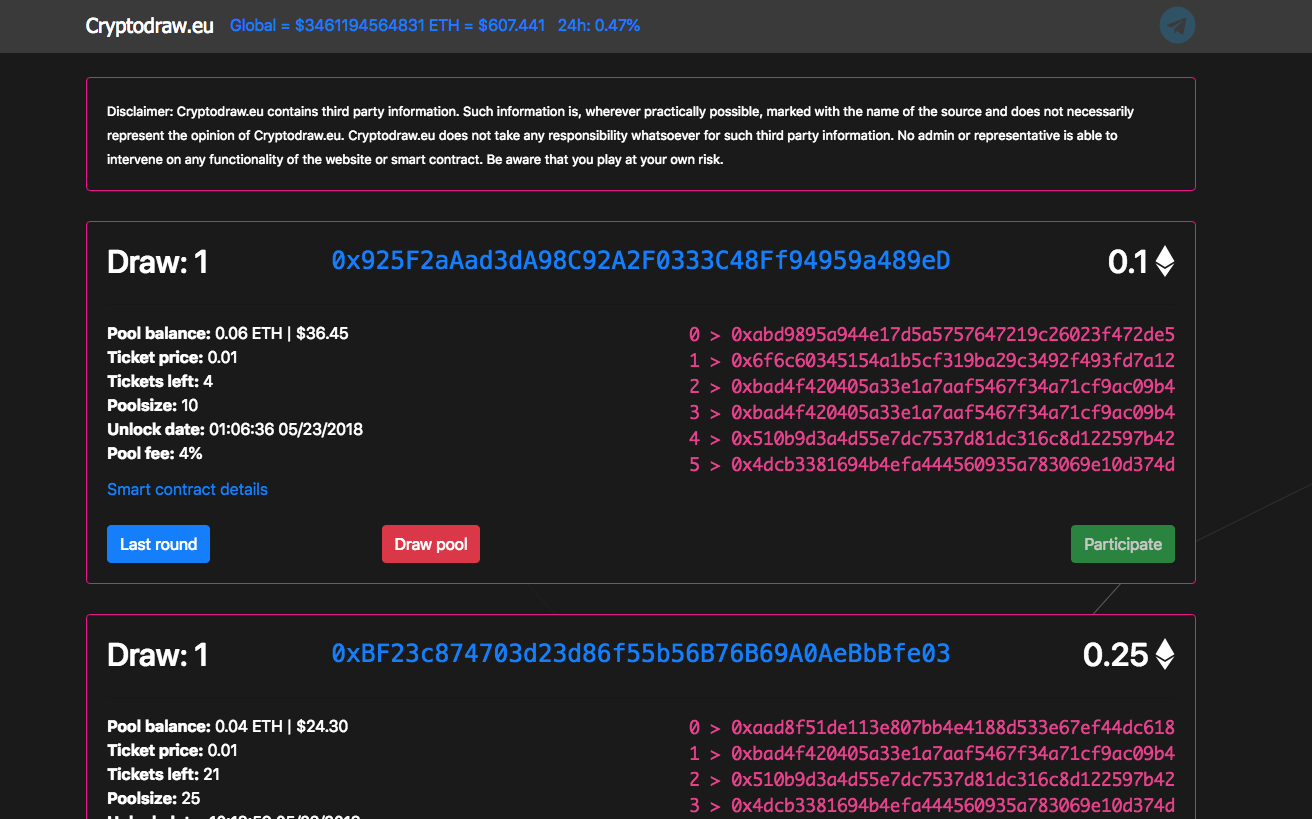Select the Tickets left: 4 line
Image resolution: width=1312 pixels, height=819 pixels.
pyautogui.click(x=160, y=381)
